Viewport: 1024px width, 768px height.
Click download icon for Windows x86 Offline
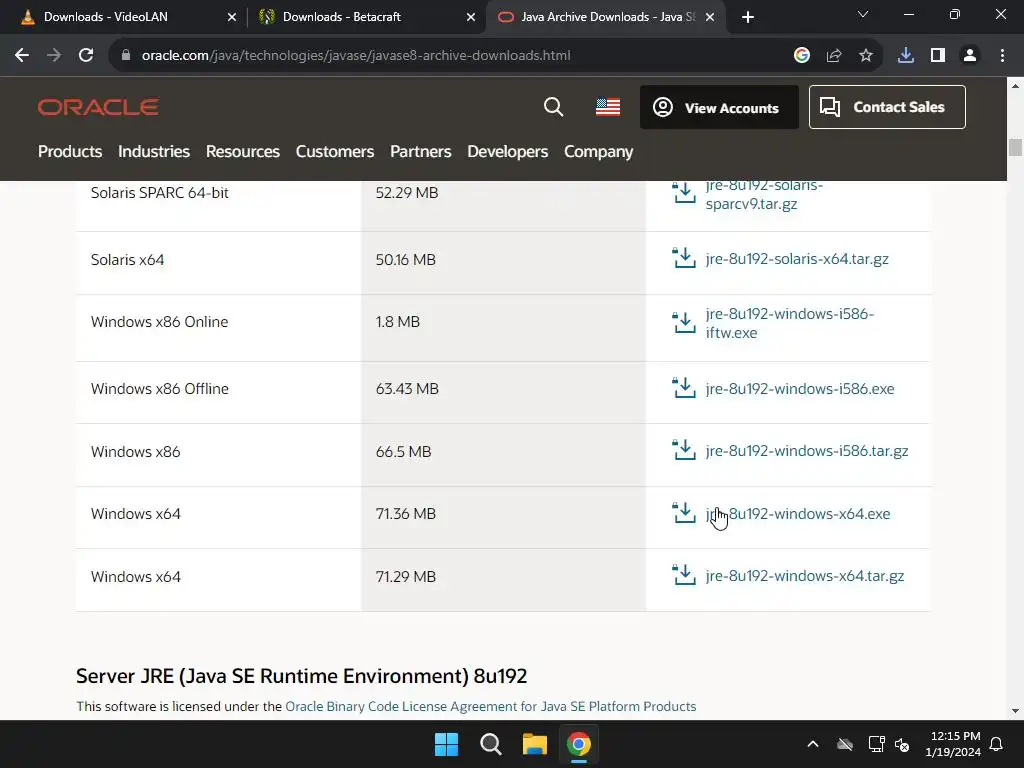pyautogui.click(x=684, y=388)
